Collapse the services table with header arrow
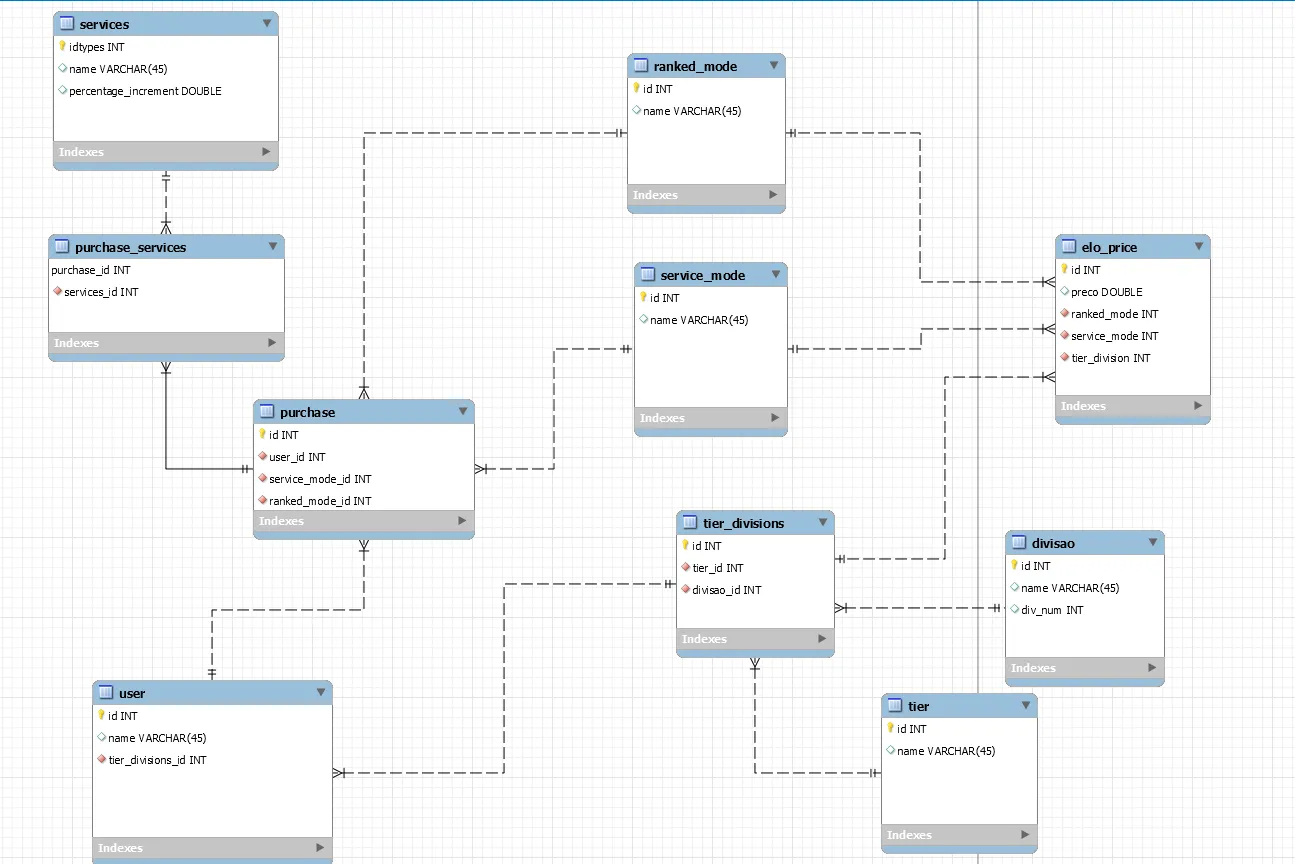The image size is (1295, 864). 266,23
